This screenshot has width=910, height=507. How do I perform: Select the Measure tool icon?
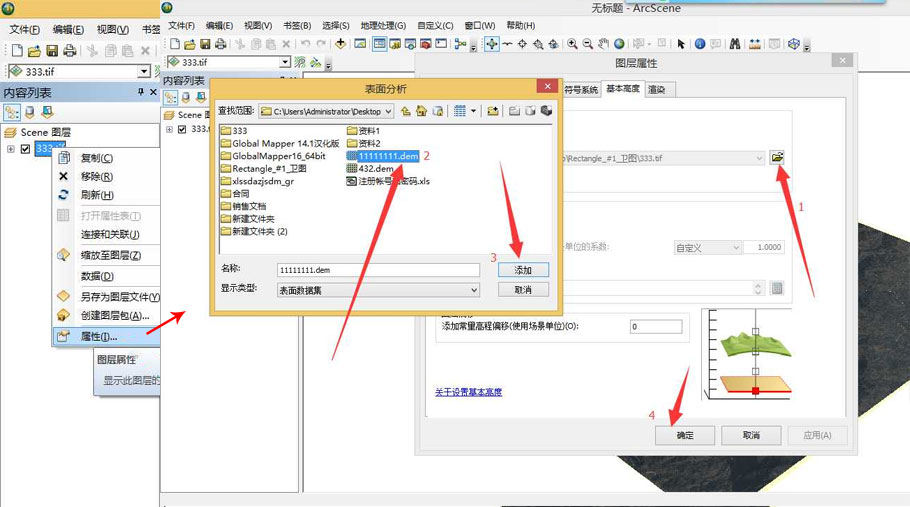754,44
